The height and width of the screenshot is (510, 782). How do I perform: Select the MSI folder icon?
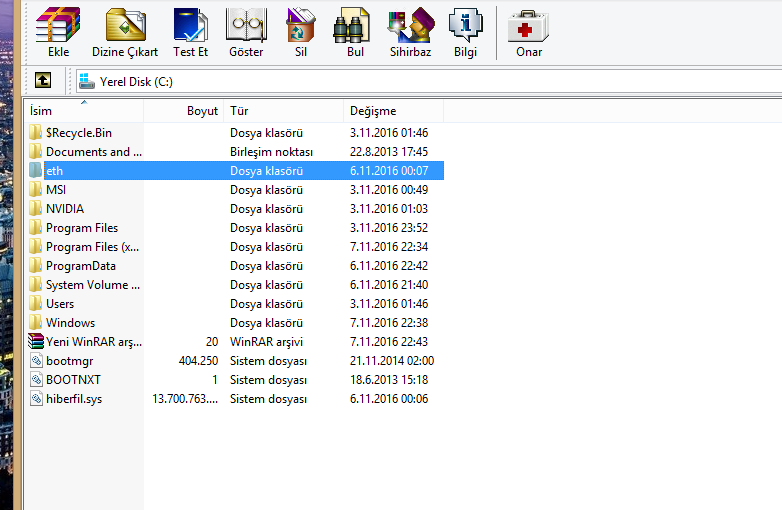point(35,189)
